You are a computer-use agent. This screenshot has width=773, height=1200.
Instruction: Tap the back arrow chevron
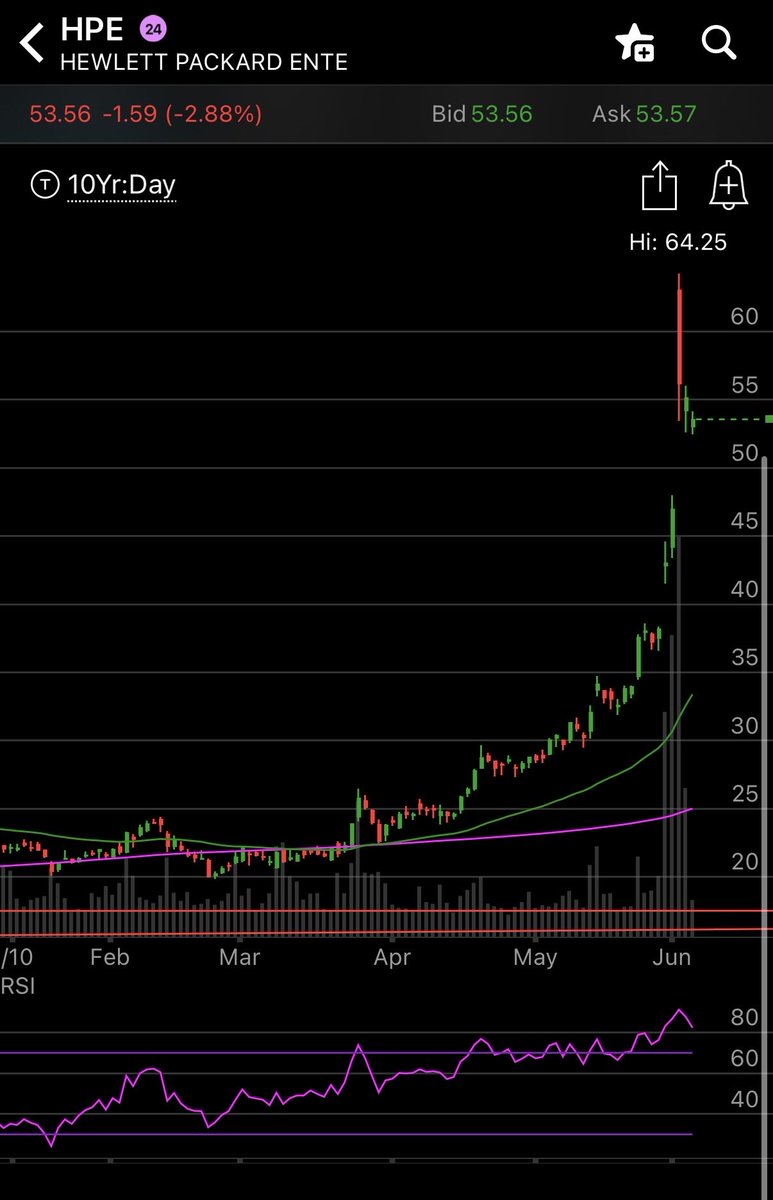point(32,43)
